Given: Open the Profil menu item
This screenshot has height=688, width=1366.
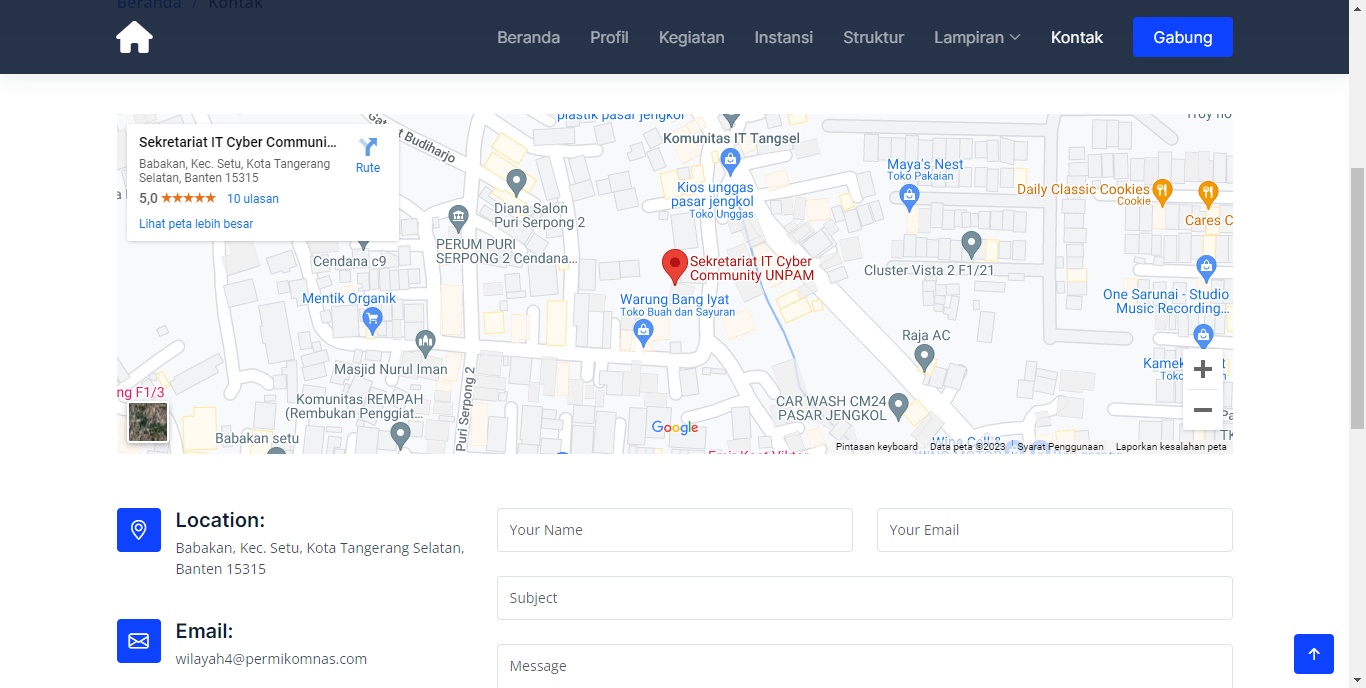Looking at the screenshot, I should coord(609,37).
